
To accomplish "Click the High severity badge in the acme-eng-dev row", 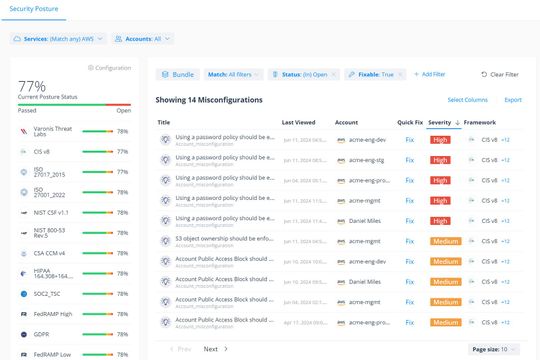I will click(x=440, y=140).
